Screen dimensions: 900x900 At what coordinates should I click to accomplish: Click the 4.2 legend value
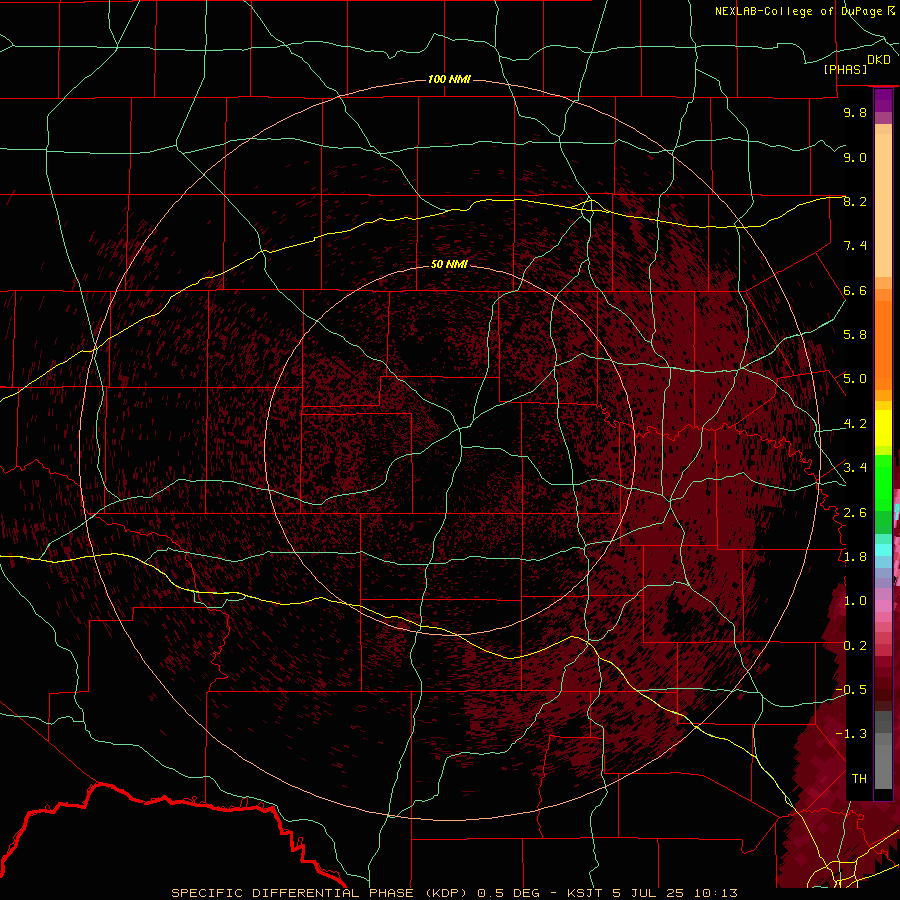pyautogui.click(x=855, y=424)
